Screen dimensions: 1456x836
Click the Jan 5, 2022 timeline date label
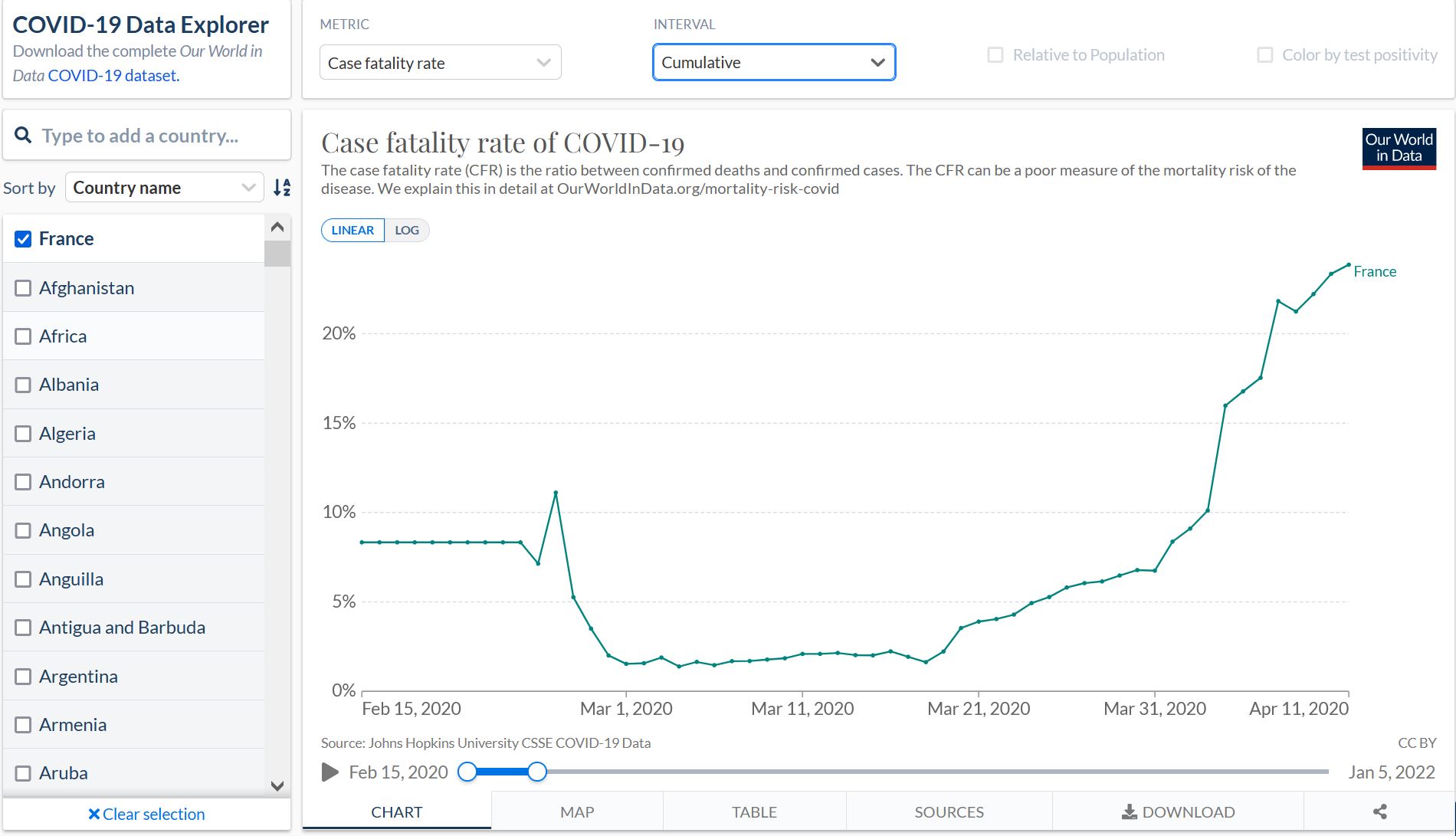pyautogui.click(x=1392, y=772)
